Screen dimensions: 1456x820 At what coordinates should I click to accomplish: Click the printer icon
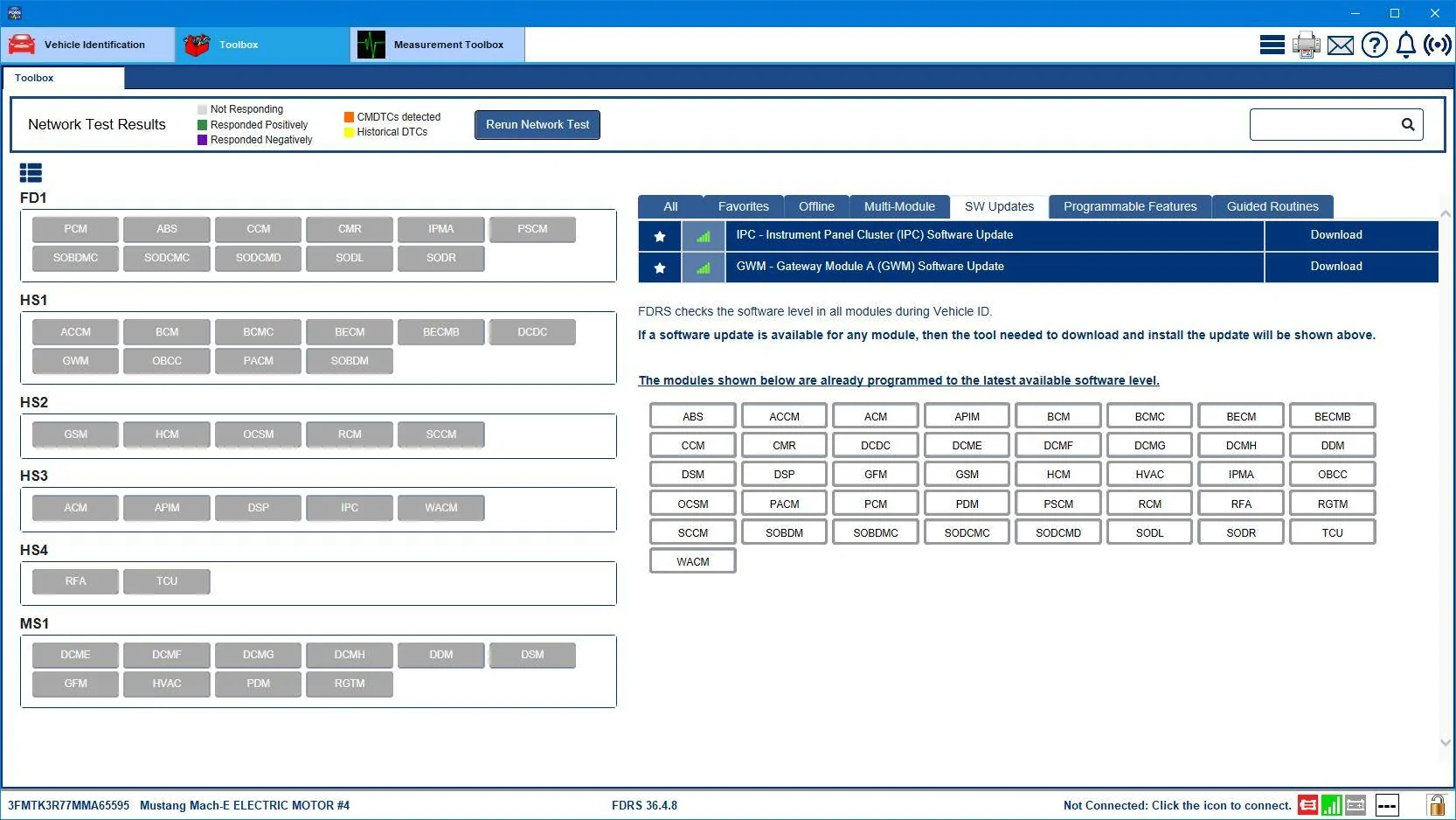pos(1306,45)
